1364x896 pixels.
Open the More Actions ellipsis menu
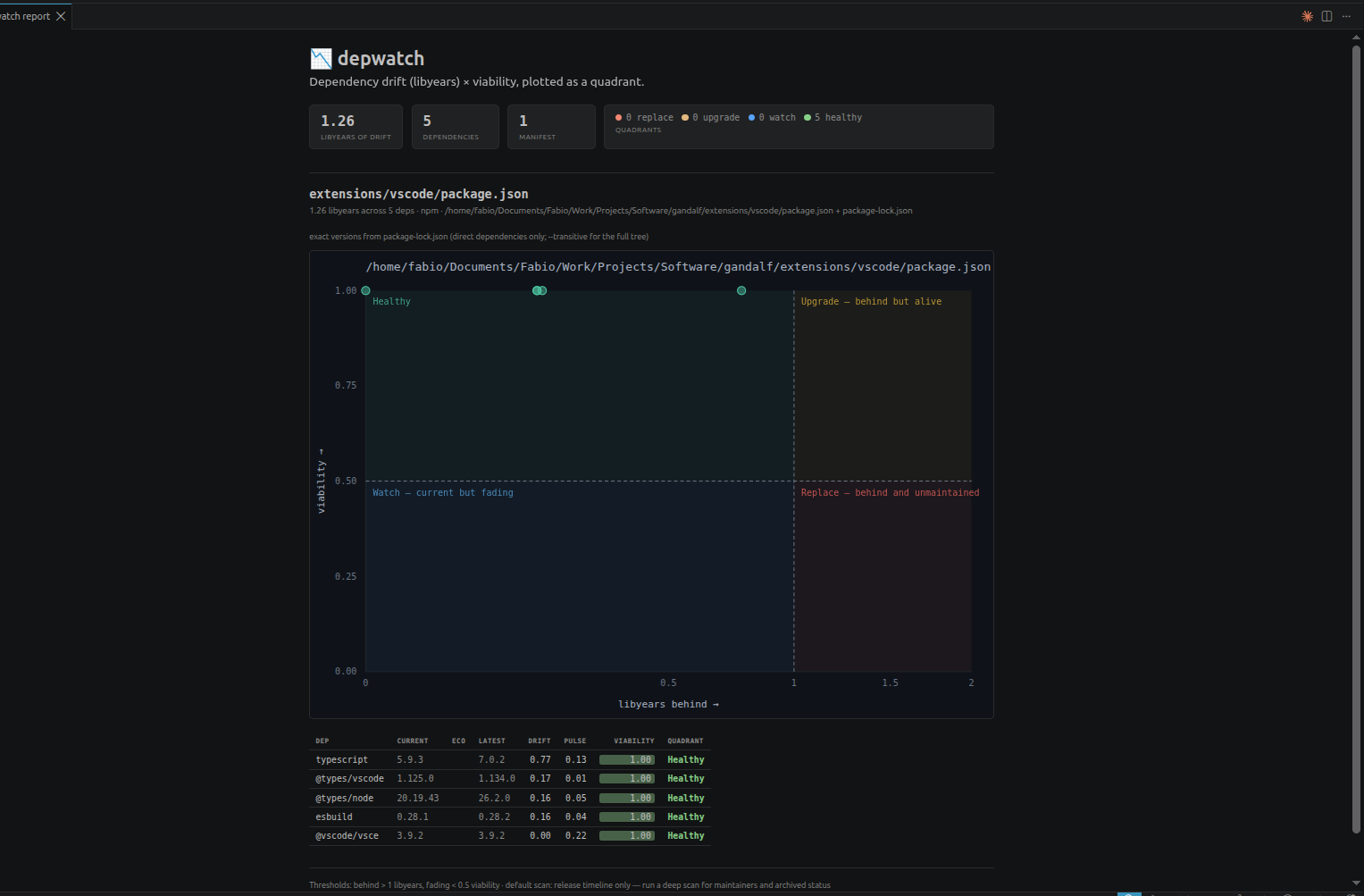pos(1346,16)
